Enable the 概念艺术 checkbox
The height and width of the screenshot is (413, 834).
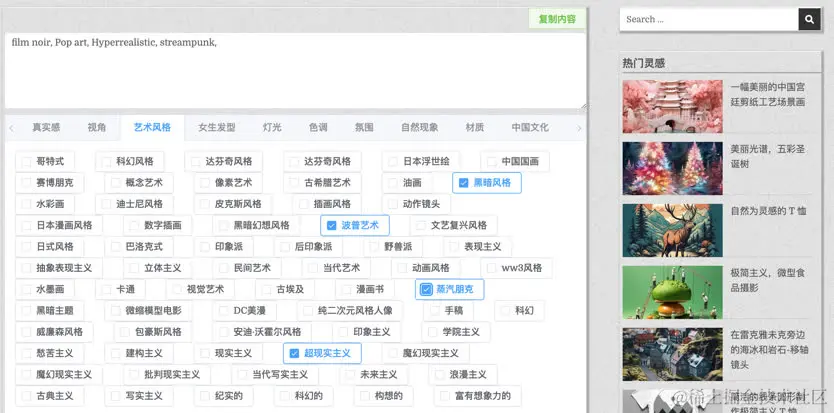pyautogui.click(x=115, y=183)
